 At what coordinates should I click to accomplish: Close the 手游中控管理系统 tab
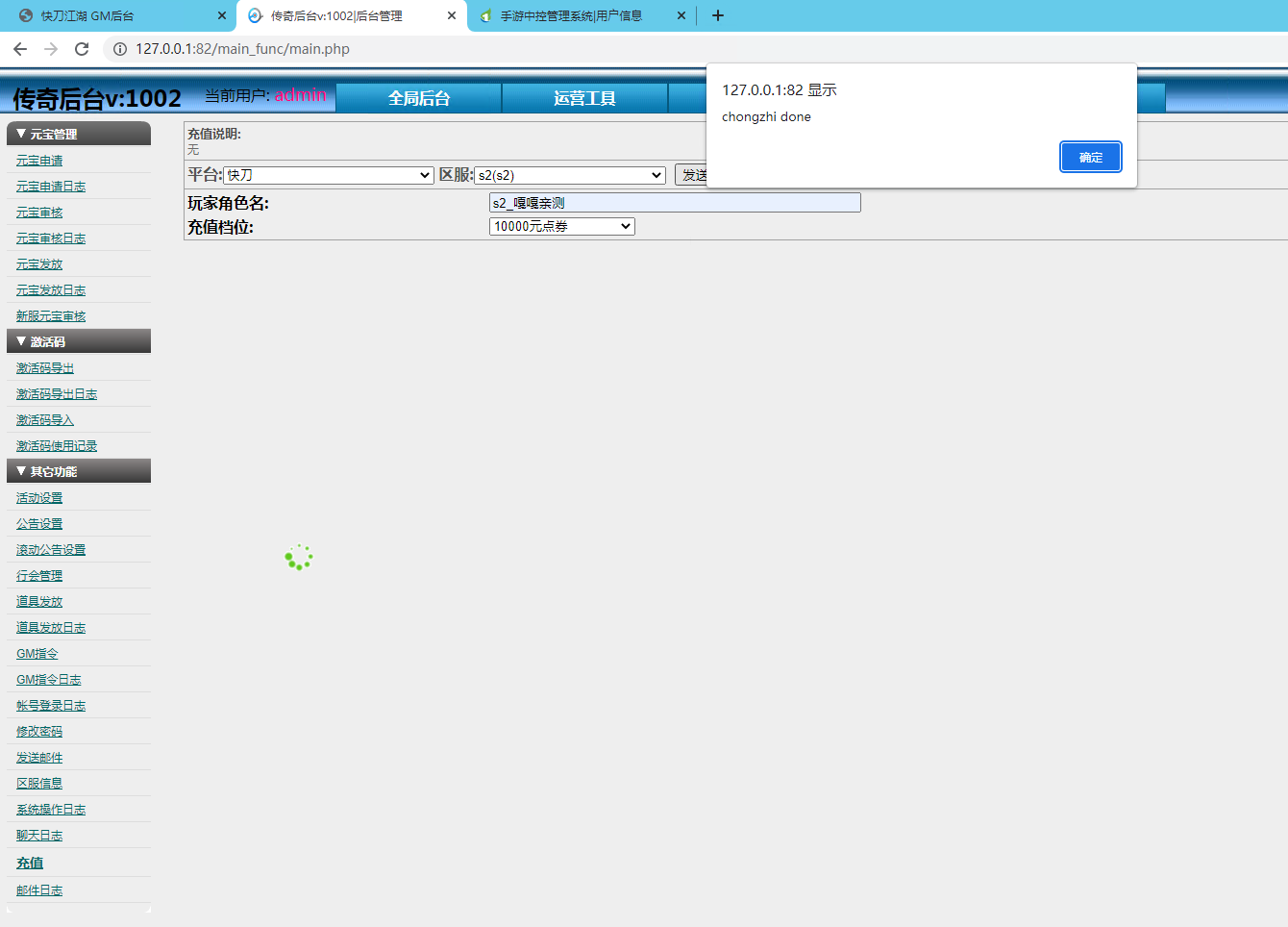(681, 15)
